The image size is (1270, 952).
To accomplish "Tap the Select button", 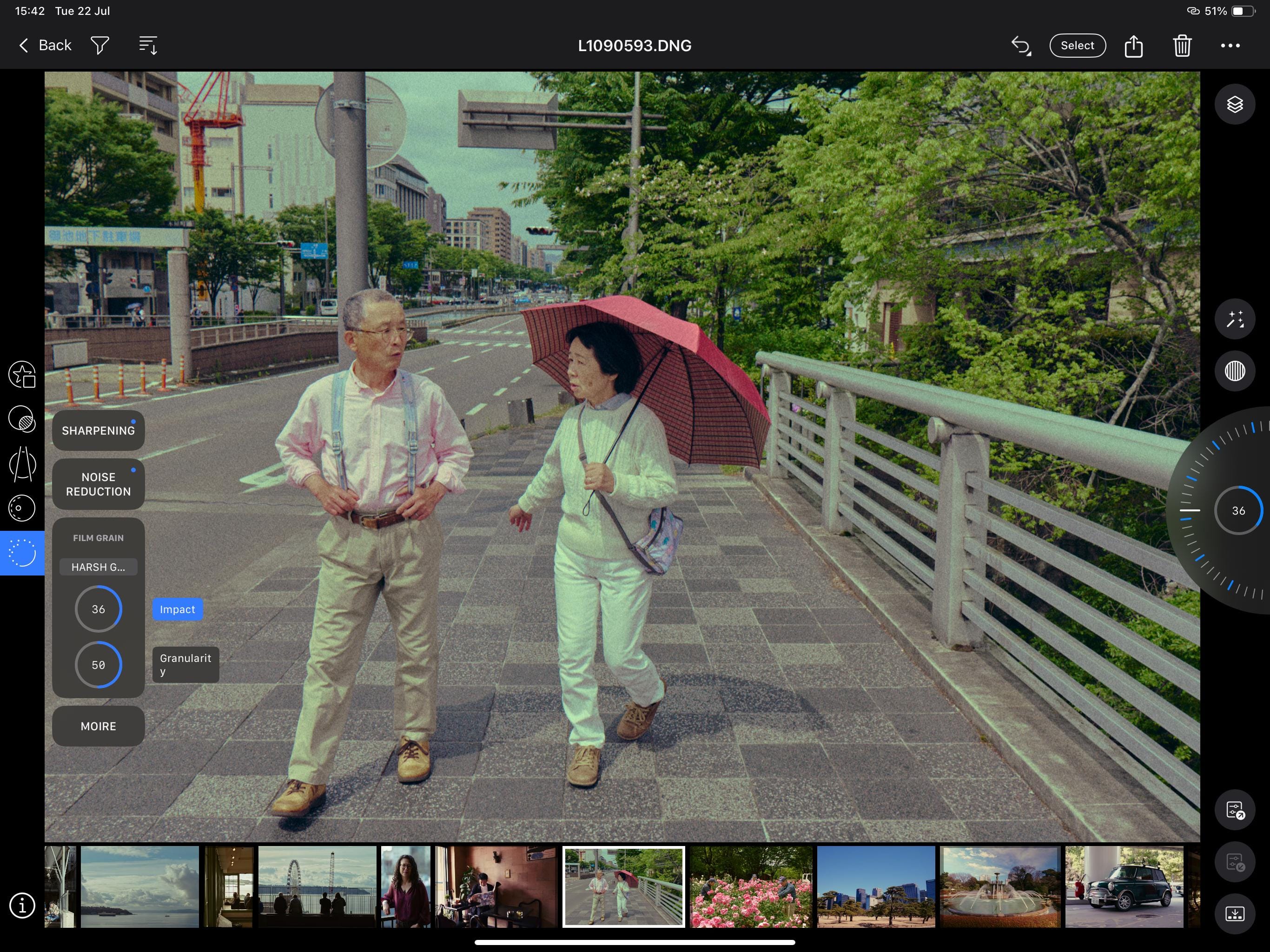I will click(x=1077, y=46).
